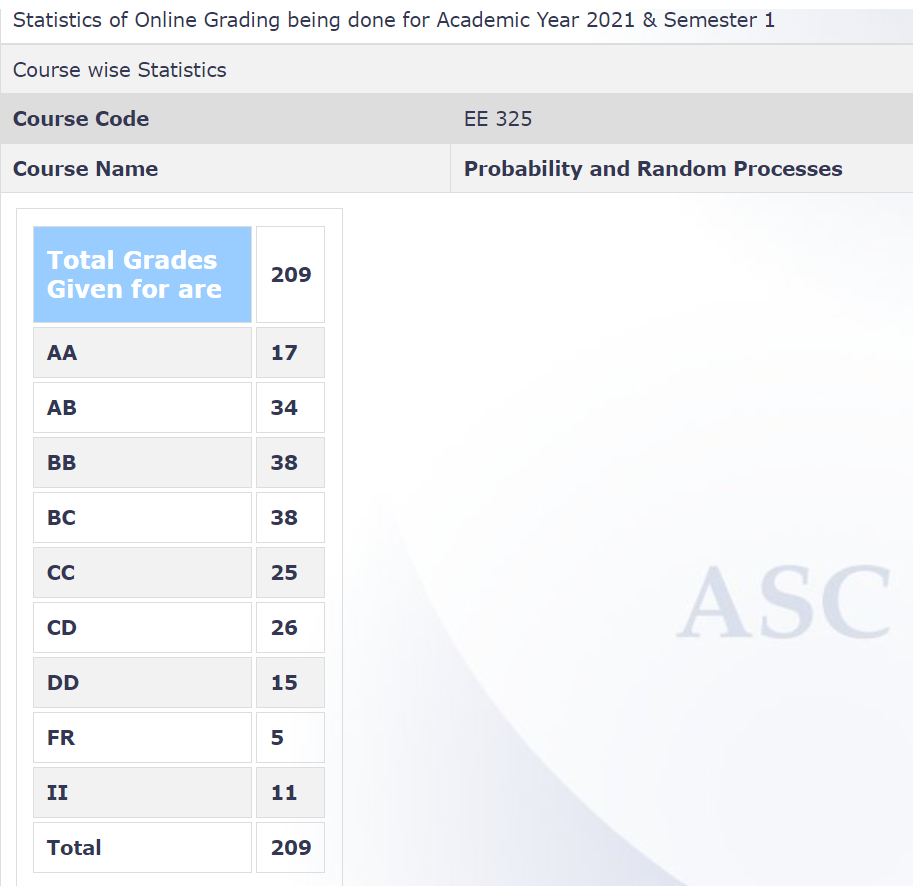The image size is (913, 886).
Task: Select the Probability and Random Processes course name
Action: pos(653,169)
